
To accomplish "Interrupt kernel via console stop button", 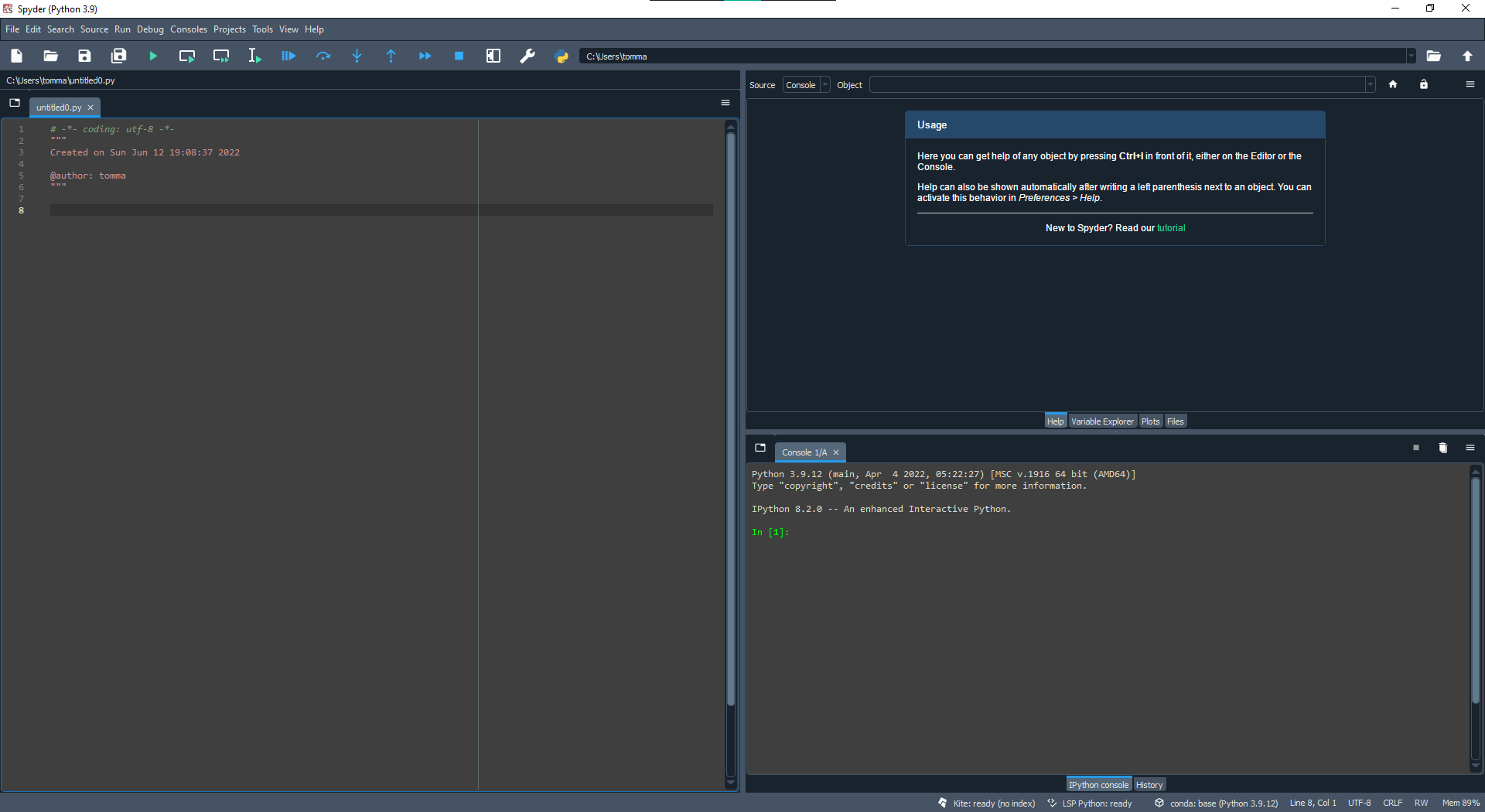I will pos(1416,448).
